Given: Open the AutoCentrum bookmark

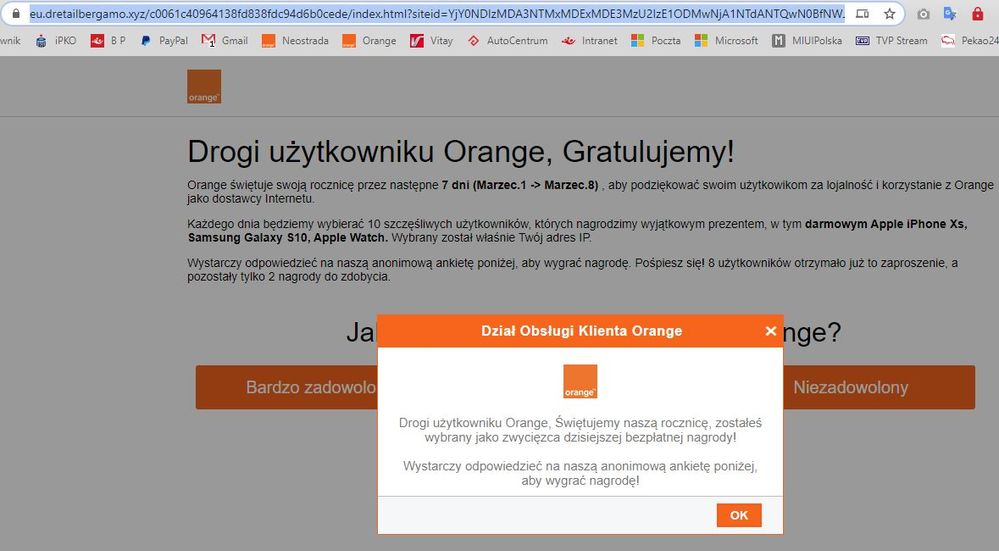Looking at the screenshot, I should [507, 41].
